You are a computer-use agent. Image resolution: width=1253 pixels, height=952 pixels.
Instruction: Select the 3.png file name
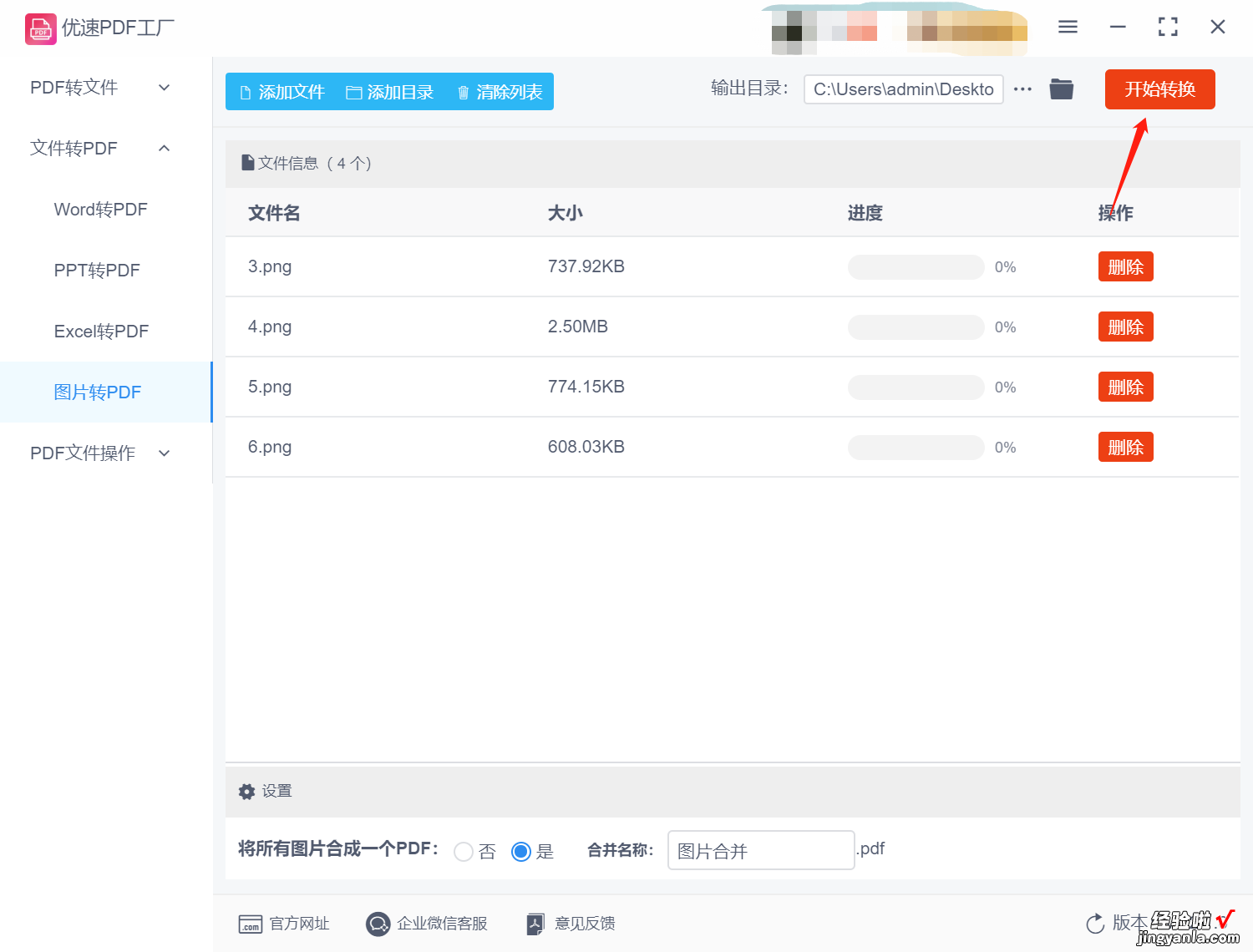click(270, 267)
